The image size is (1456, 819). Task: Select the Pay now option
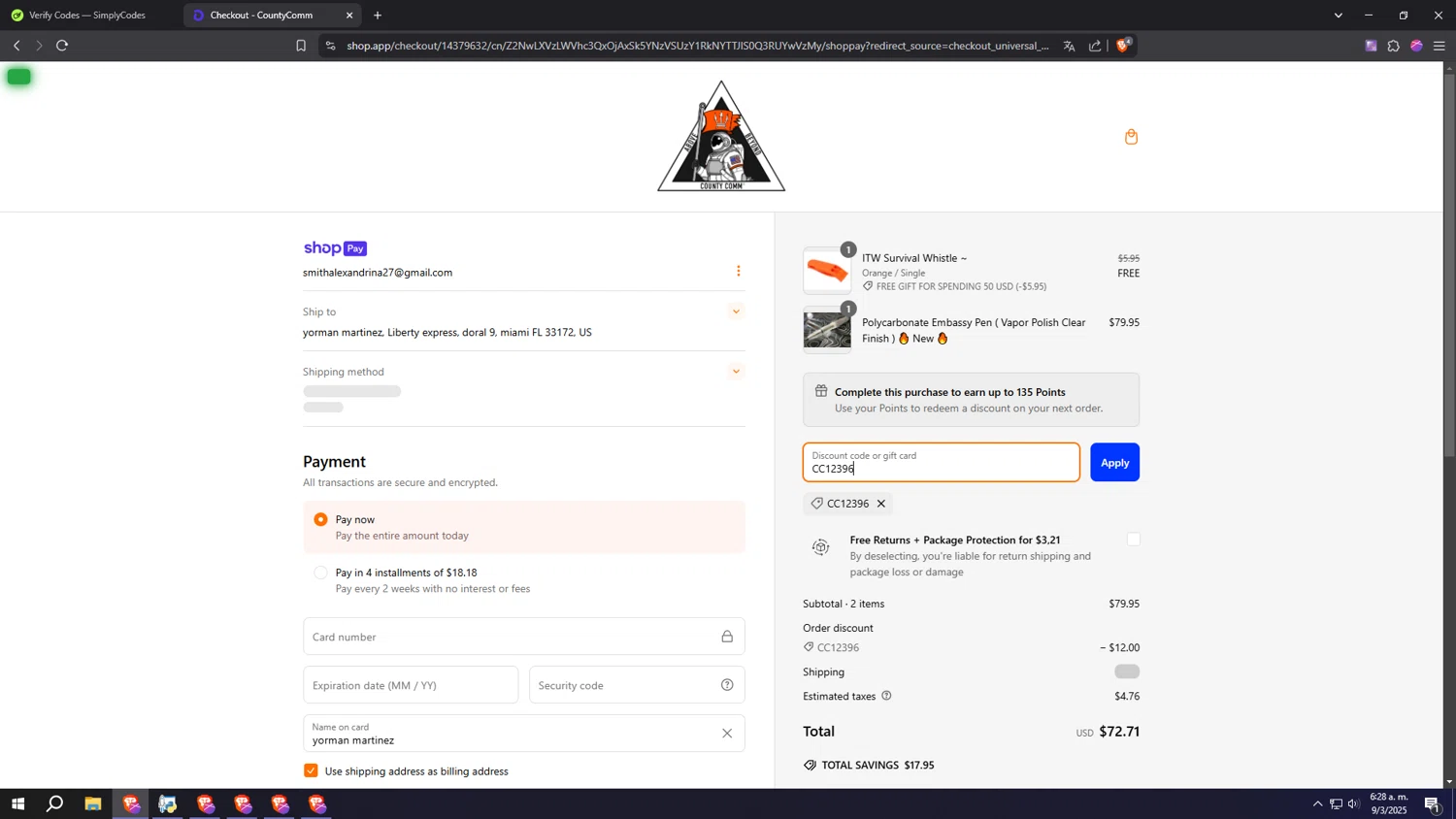click(x=320, y=519)
